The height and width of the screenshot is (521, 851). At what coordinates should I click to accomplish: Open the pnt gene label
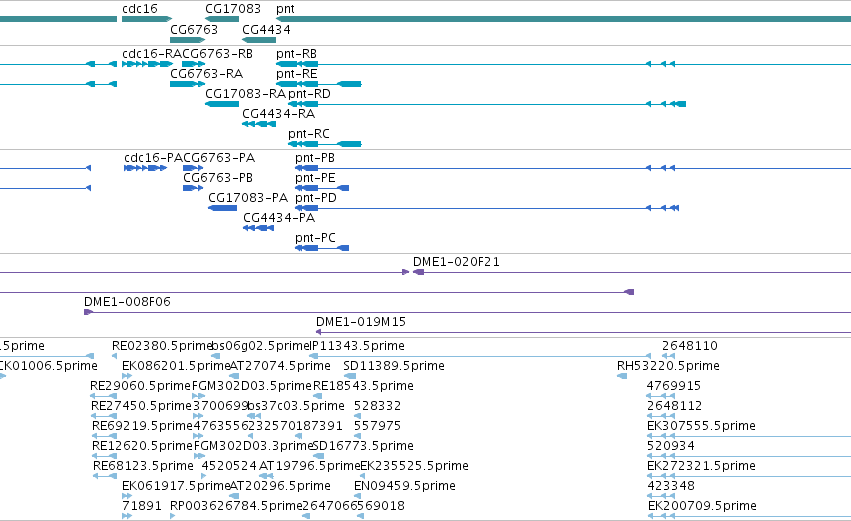point(285,9)
